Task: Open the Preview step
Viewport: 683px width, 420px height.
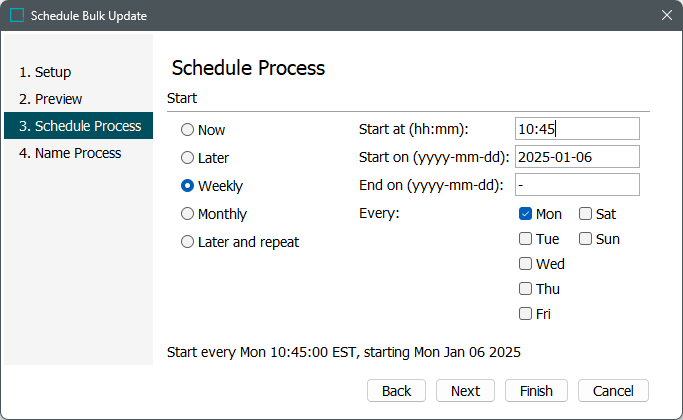Action: (50, 99)
